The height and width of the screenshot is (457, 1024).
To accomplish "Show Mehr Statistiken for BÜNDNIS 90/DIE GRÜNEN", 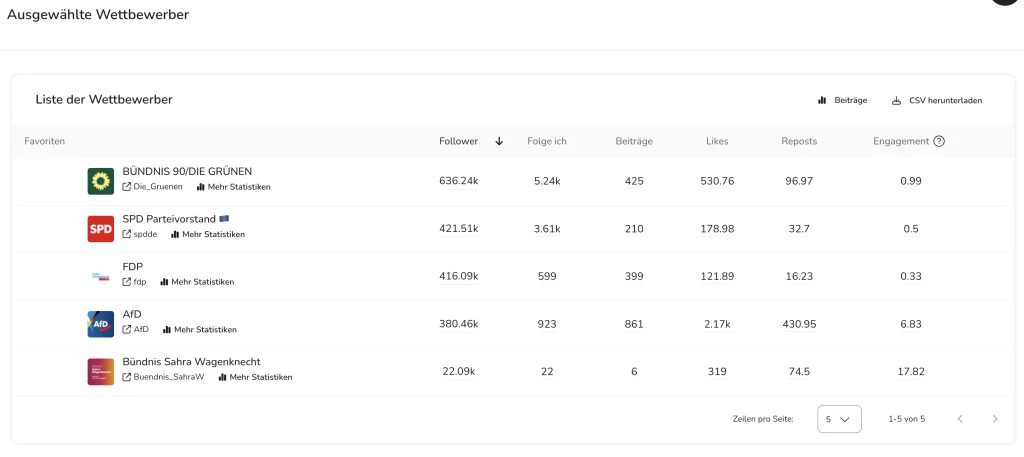I will (233, 187).
